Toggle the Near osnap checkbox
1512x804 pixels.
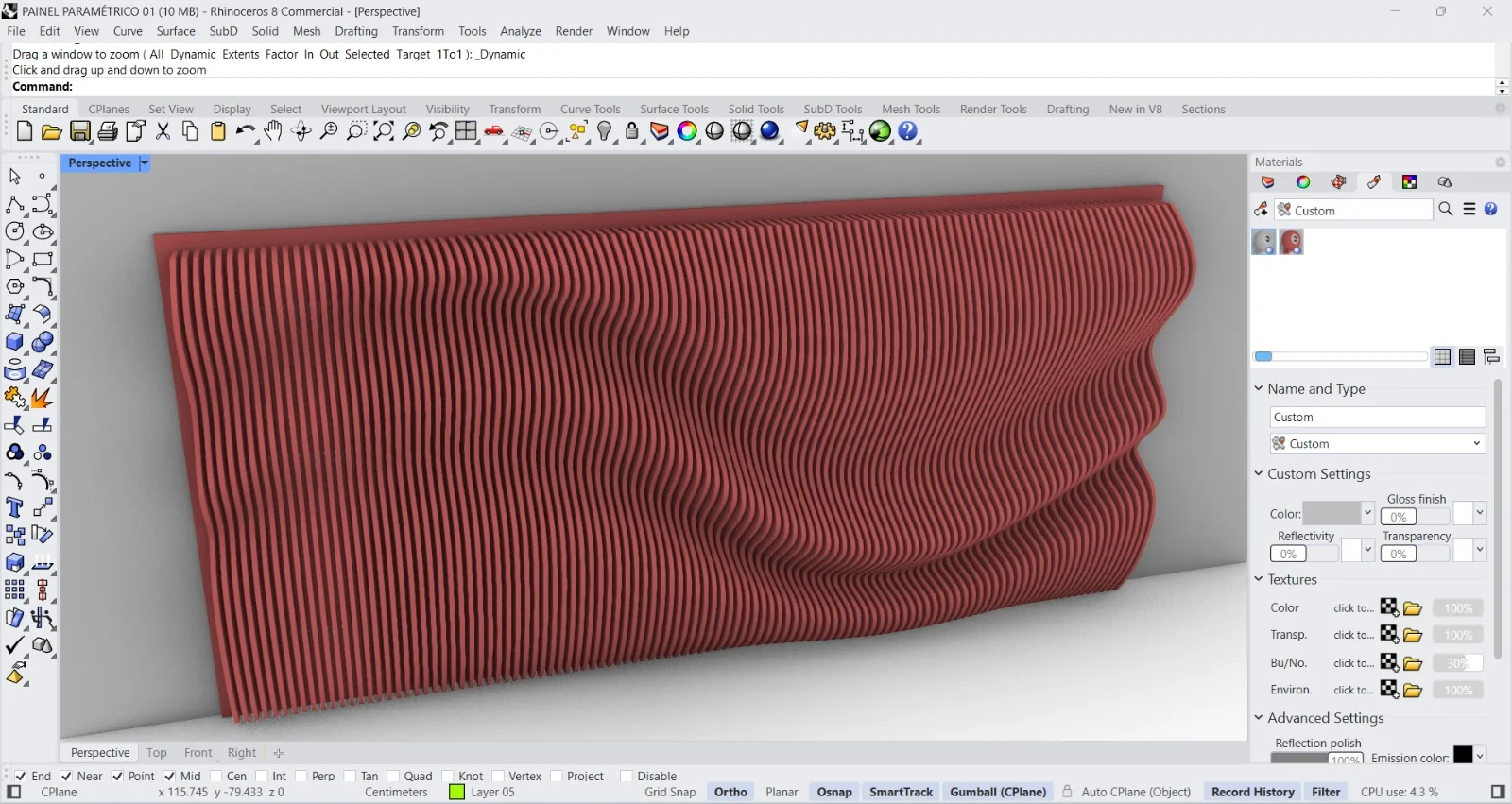tap(66, 777)
